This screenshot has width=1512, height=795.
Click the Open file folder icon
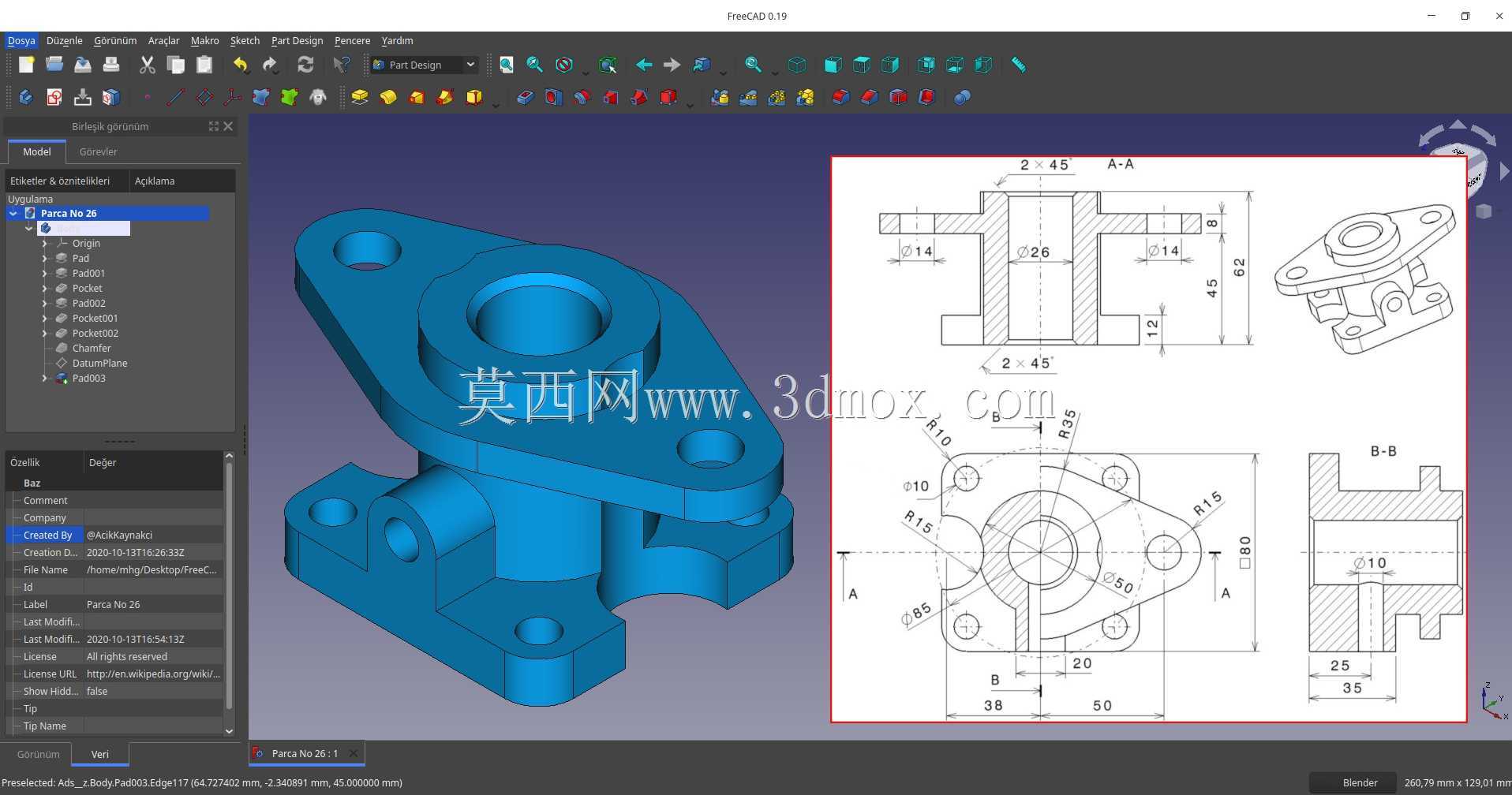pyautogui.click(x=54, y=65)
